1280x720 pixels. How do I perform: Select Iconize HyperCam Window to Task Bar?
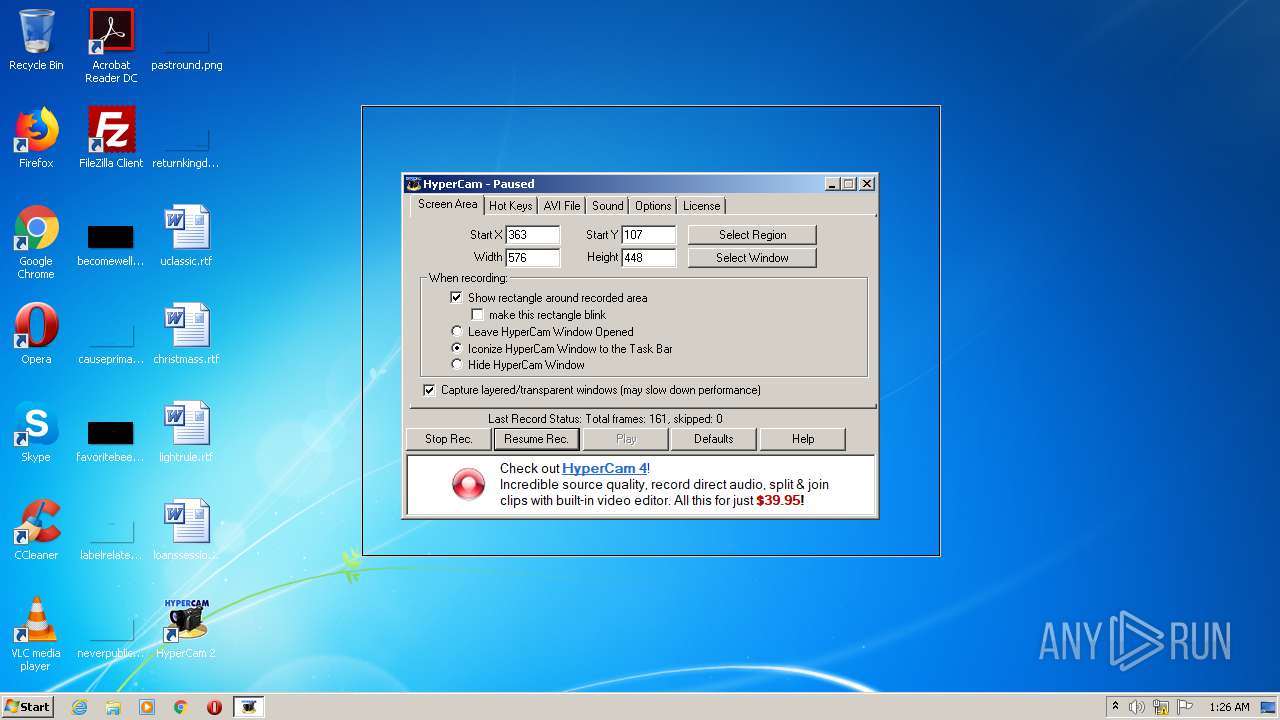pos(457,349)
